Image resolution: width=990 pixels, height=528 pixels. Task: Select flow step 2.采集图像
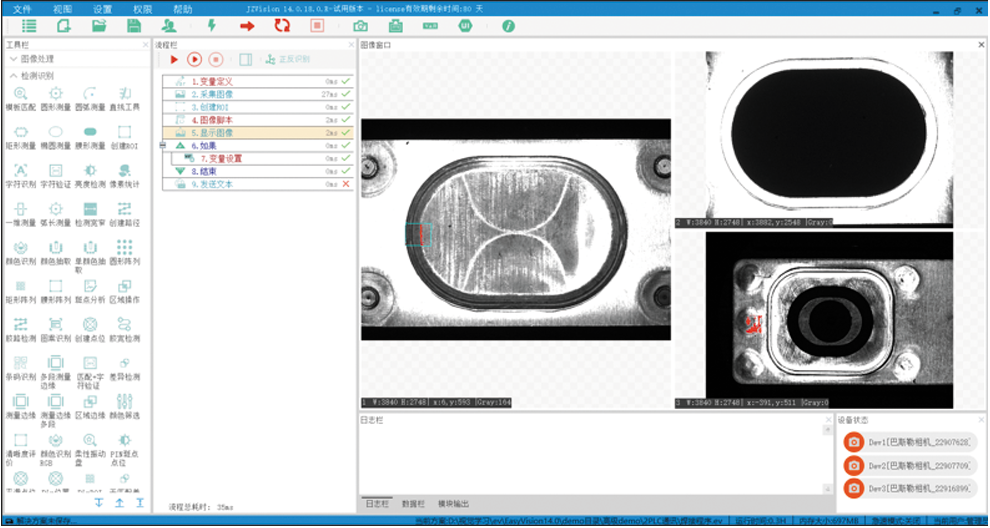point(258,94)
